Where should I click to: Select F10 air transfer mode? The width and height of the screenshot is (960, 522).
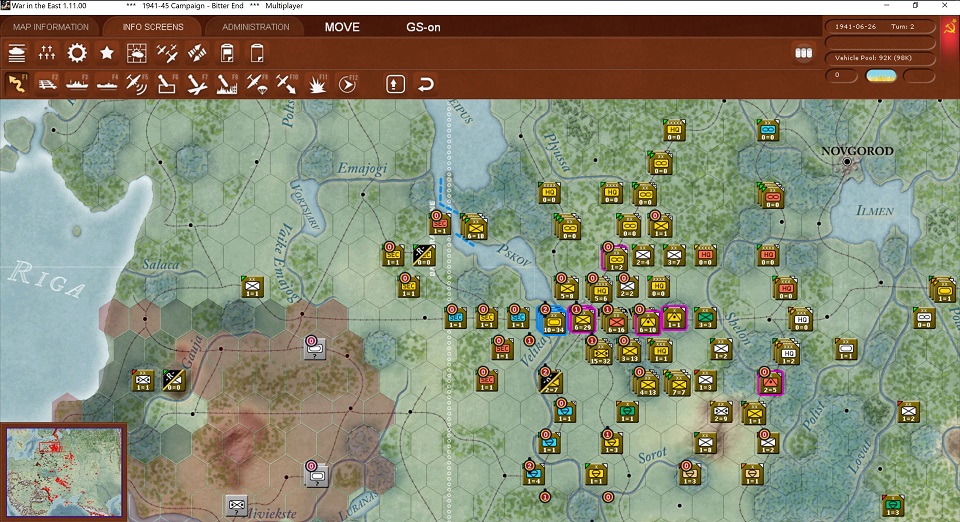(287, 84)
